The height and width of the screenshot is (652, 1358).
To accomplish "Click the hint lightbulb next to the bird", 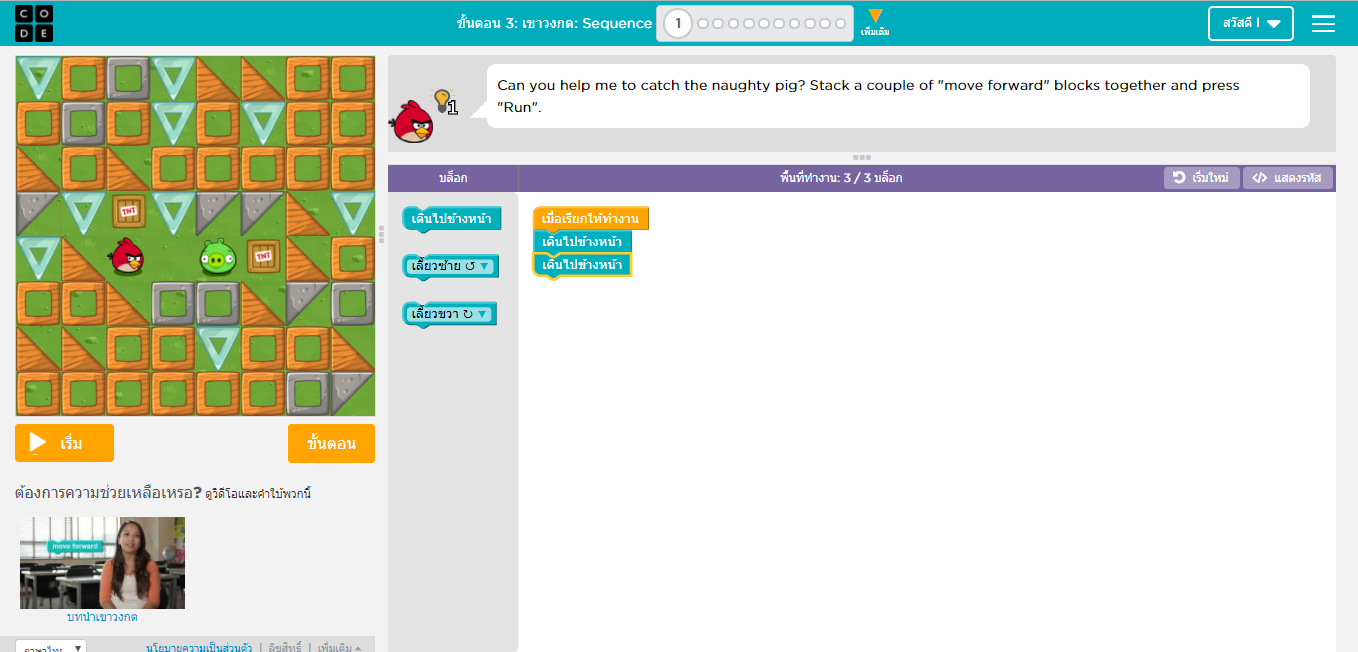I will (x=443, y=101).
